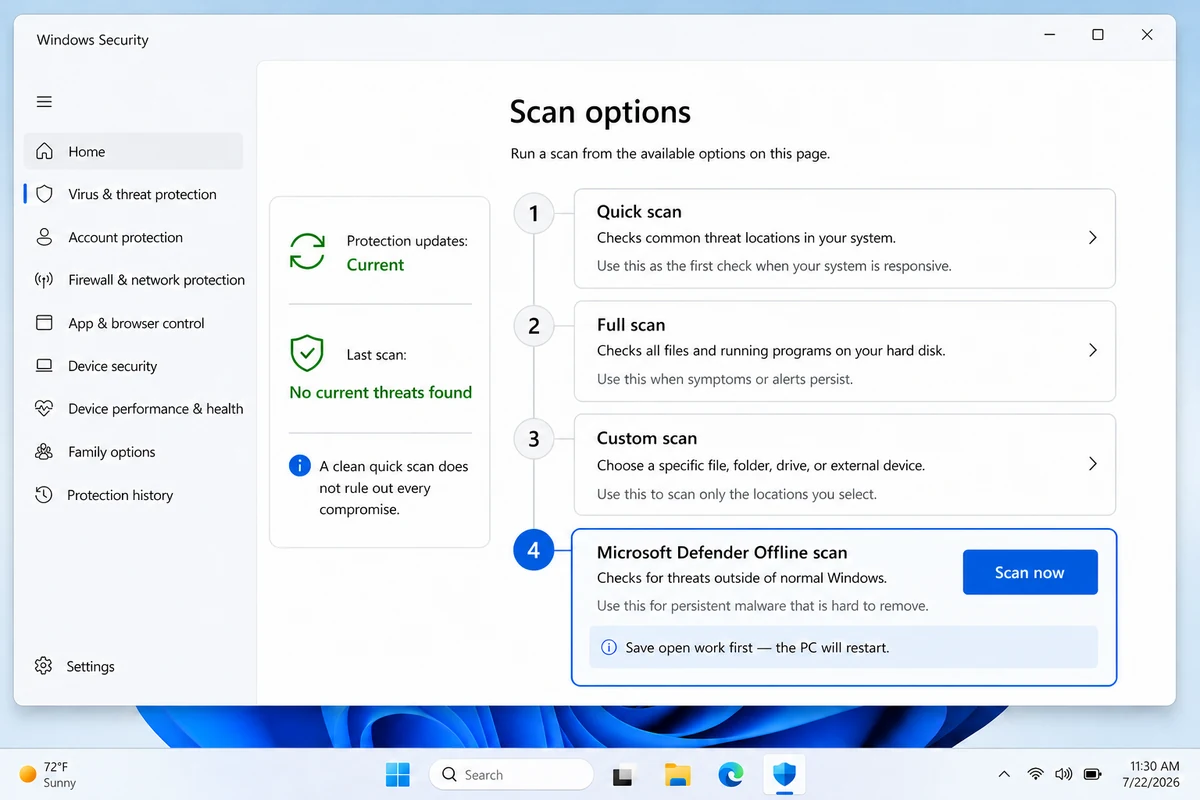Click the green last scan shield icon
The width and height of the screenshot is (1200, 800).
point(307,353)
